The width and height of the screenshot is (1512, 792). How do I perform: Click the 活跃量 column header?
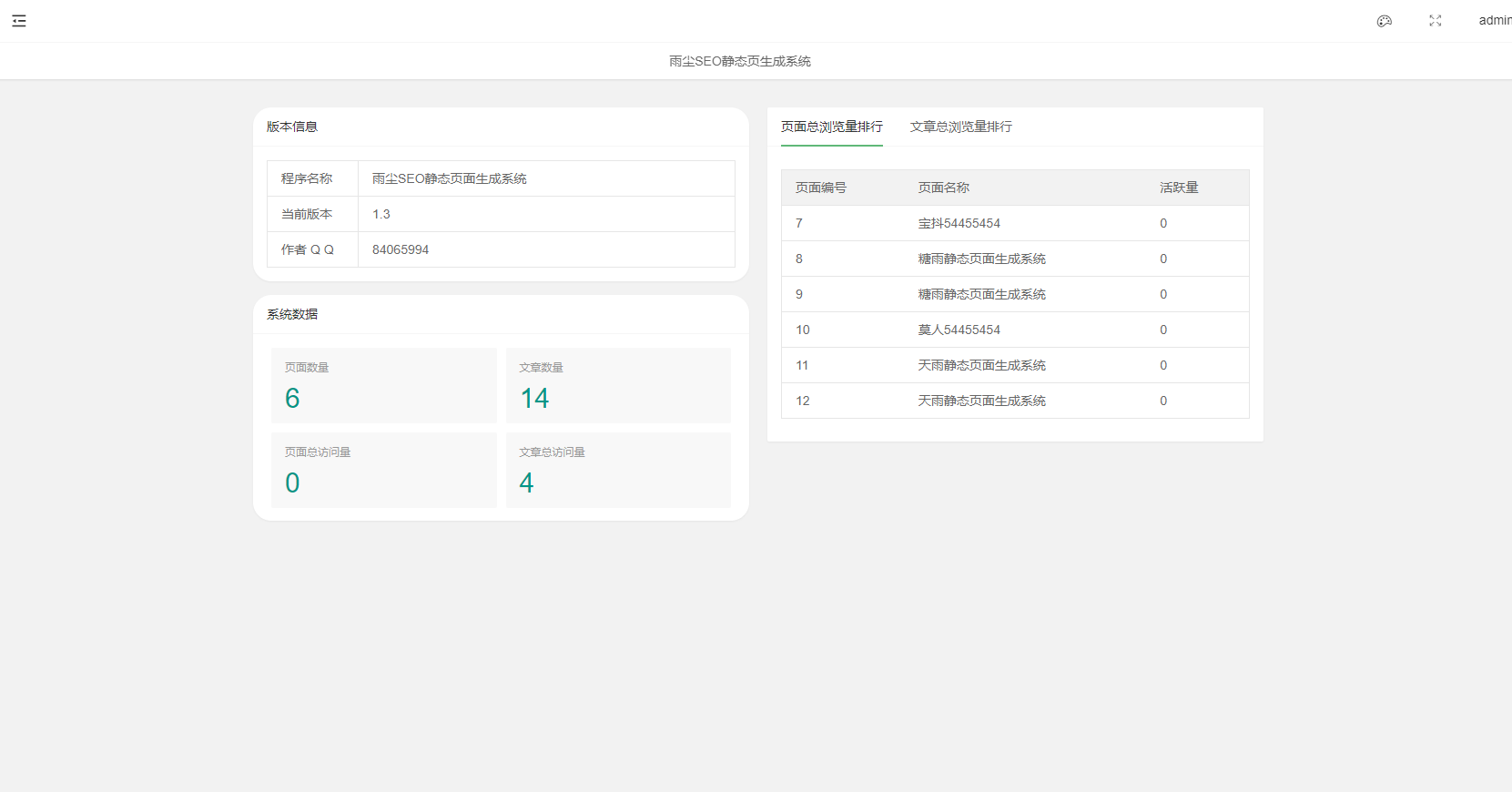coord(1178,188)
